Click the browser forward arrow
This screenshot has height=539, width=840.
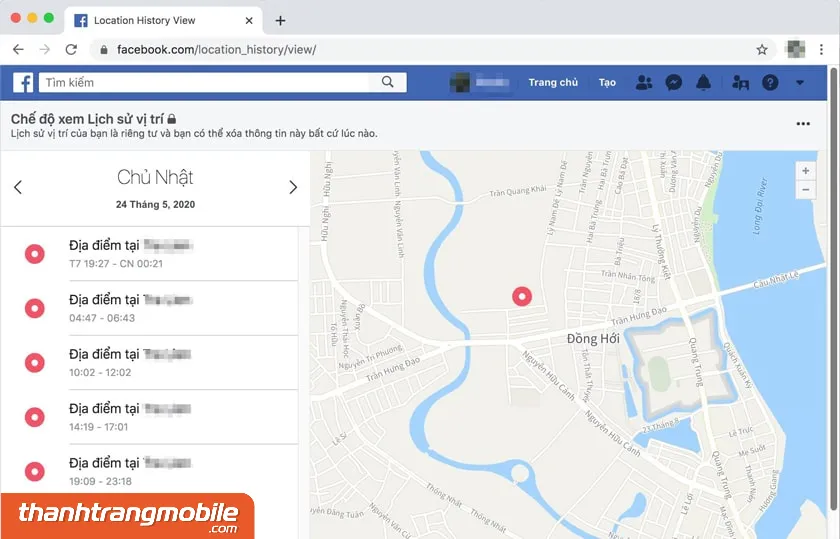[x=45, y=49]
